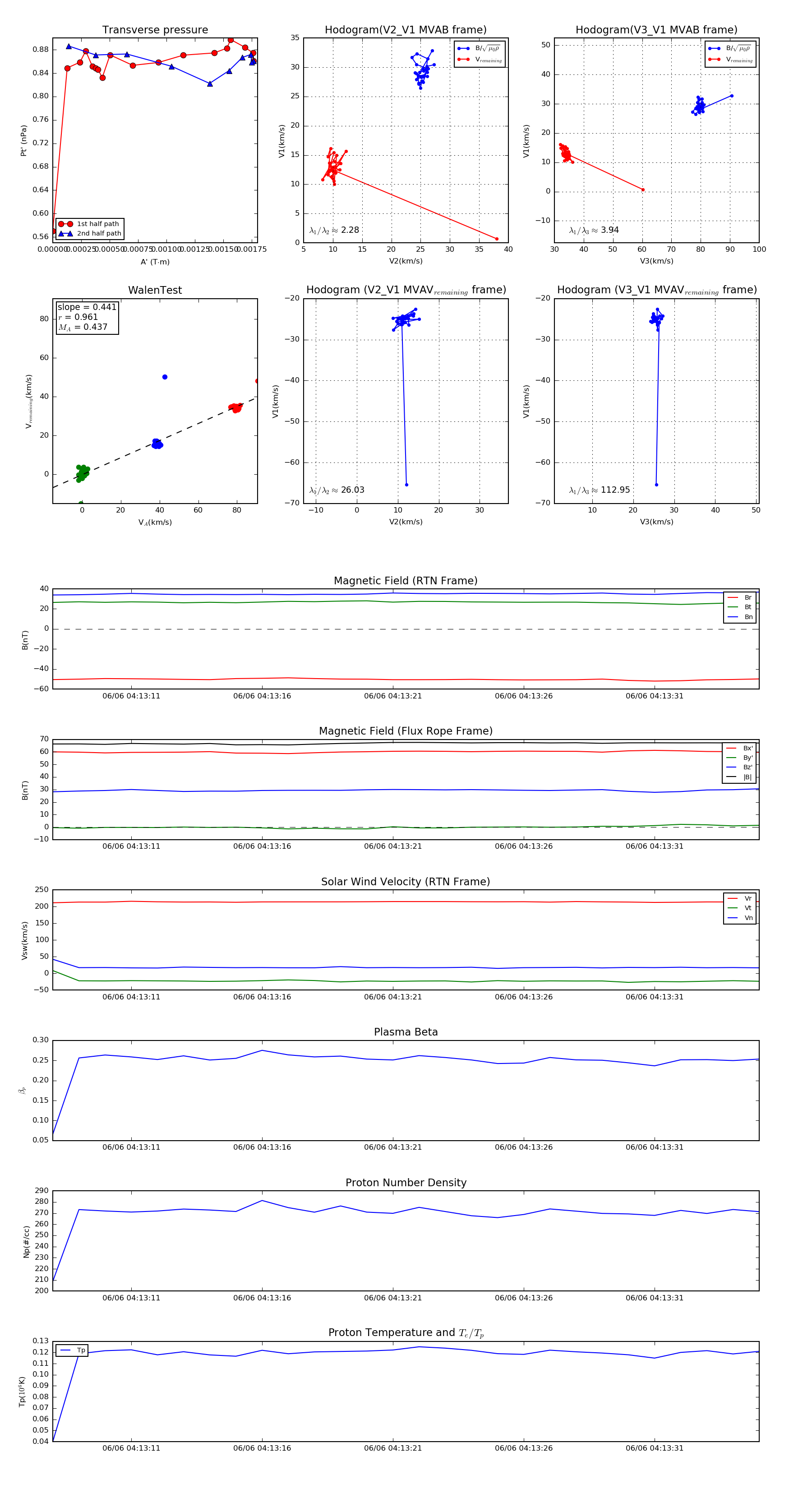The width and height of the screenshot is (812, 1489).
Task: Click the 'Vn' legend entry
Action: [x=740, y=918]
